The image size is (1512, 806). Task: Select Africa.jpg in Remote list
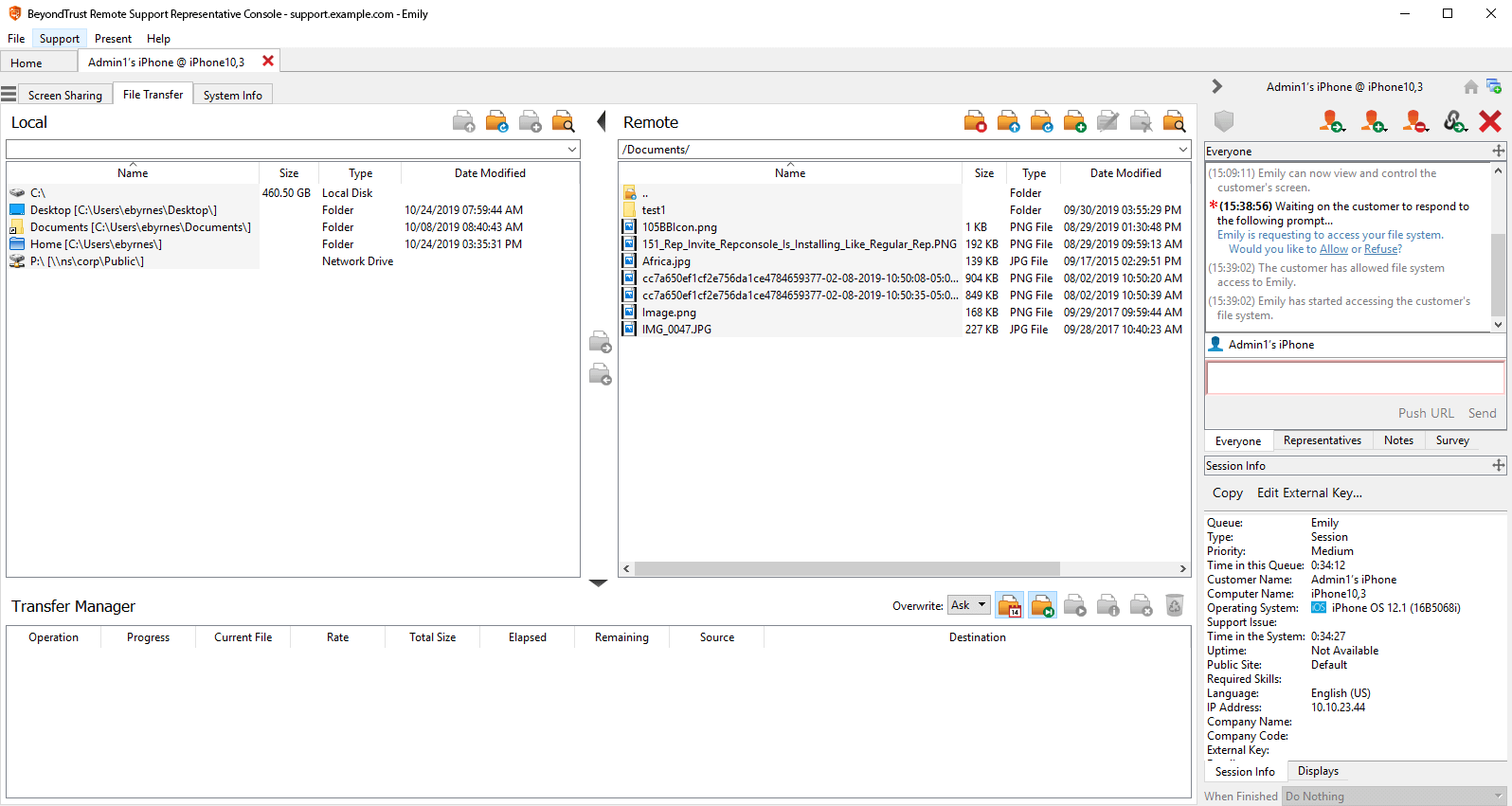pos(666,261)
